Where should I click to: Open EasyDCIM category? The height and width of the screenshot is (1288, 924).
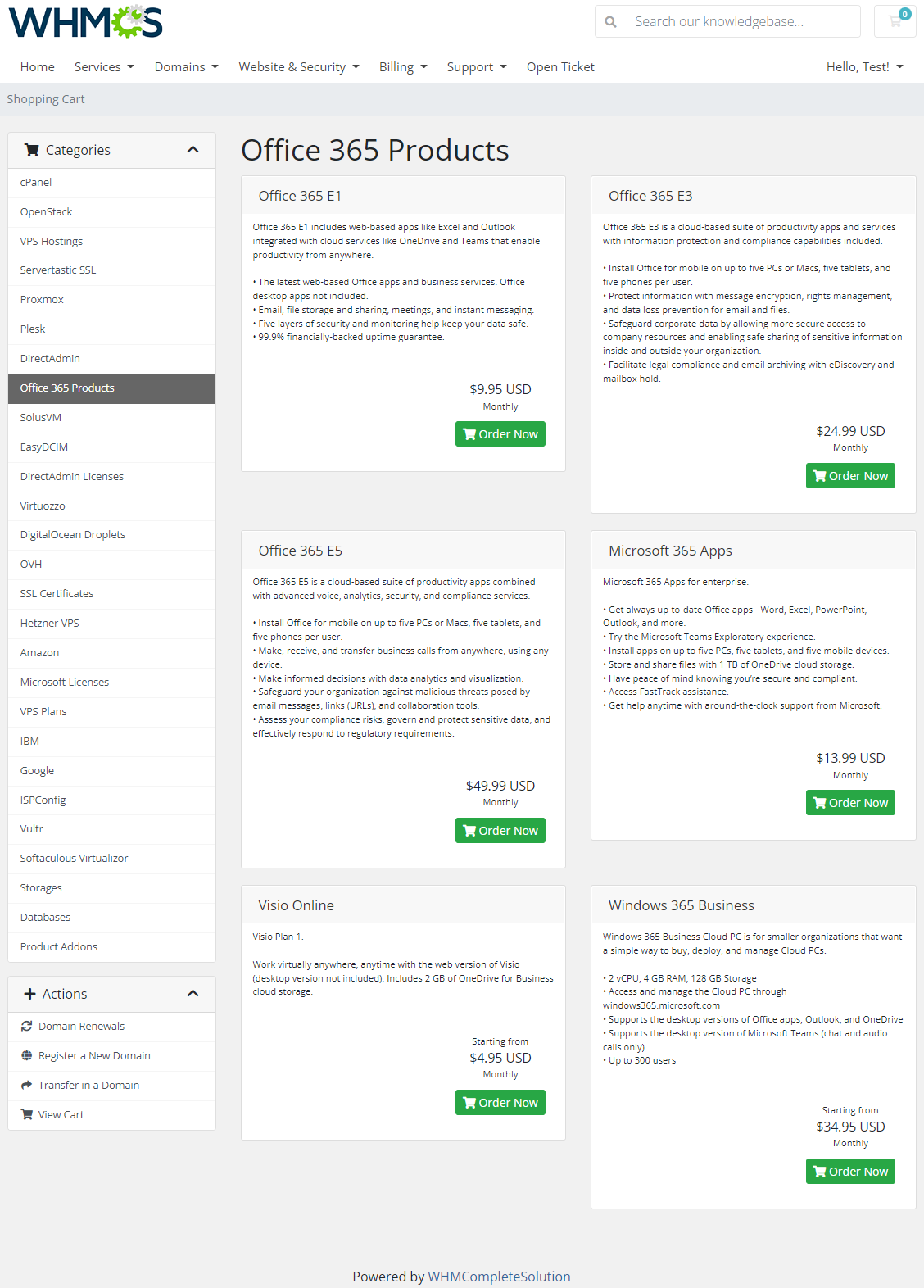coord(112,447)
